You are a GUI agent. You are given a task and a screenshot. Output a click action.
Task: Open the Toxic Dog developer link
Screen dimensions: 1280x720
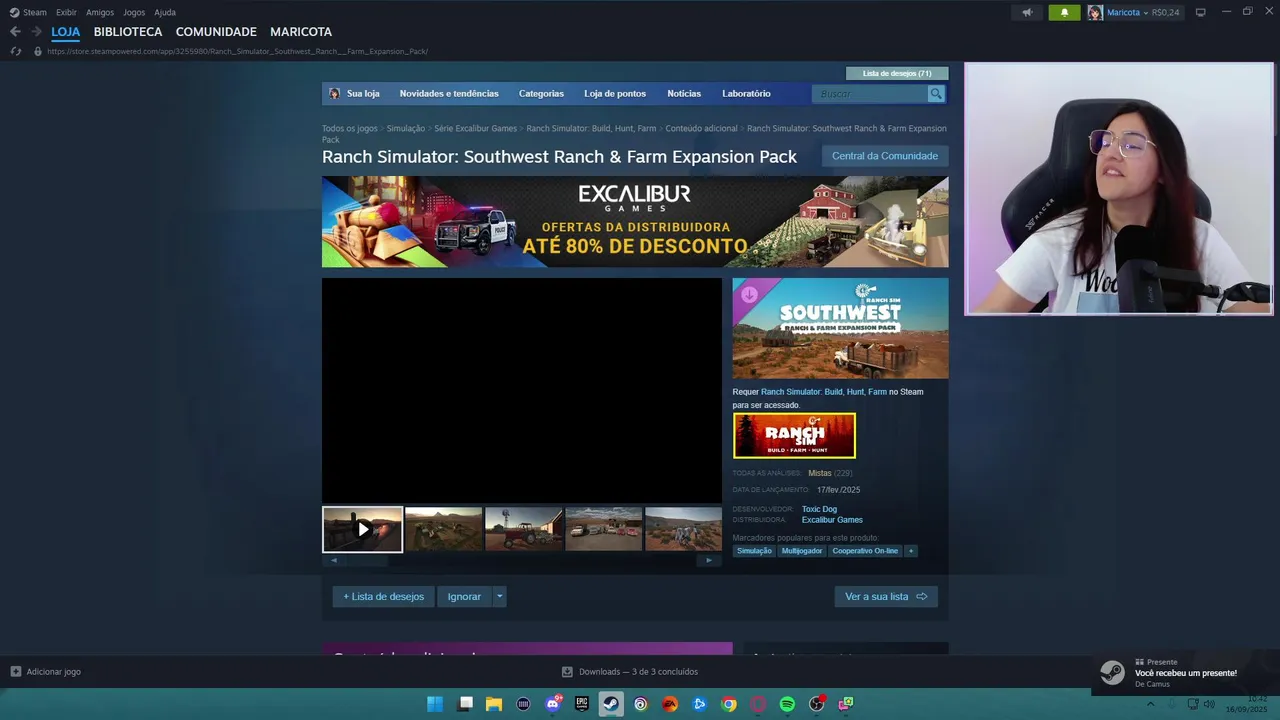coord(819,509)
